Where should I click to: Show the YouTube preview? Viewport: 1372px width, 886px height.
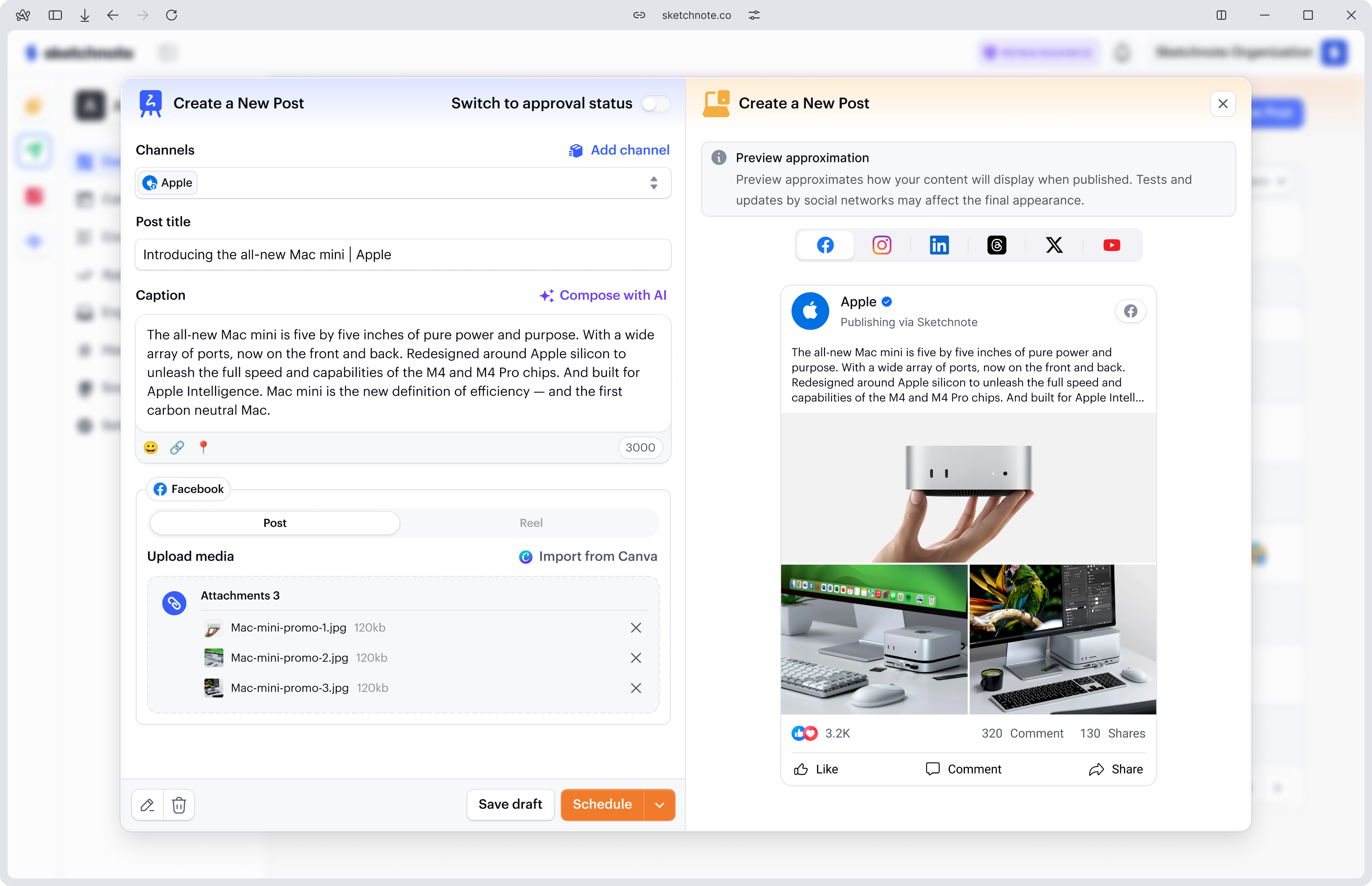pos(1111,245)
